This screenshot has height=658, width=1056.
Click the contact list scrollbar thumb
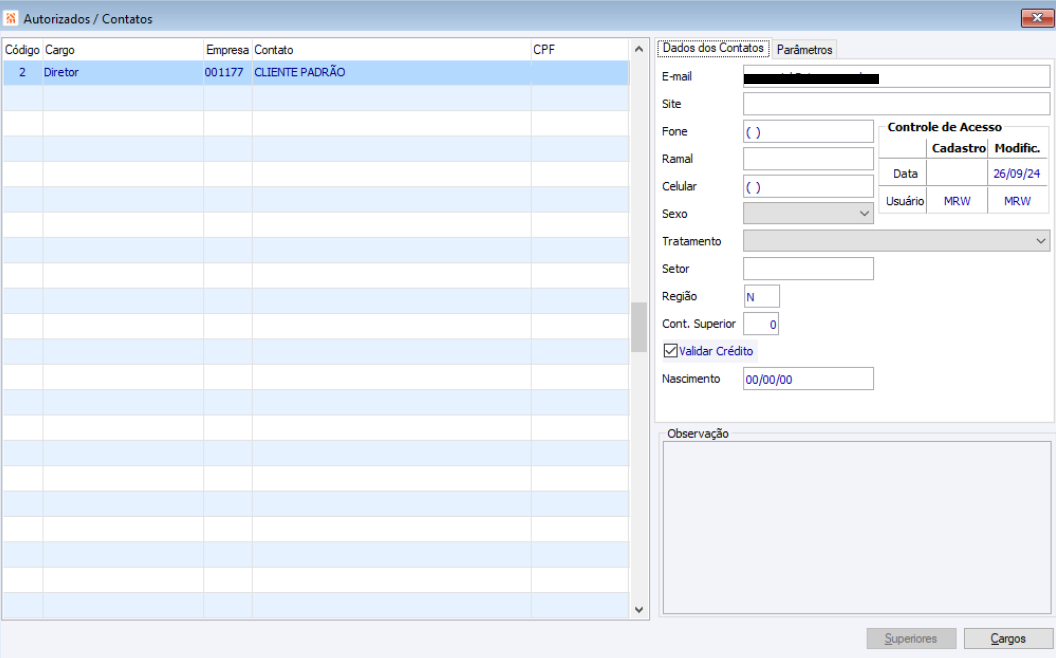pos(638,327)
